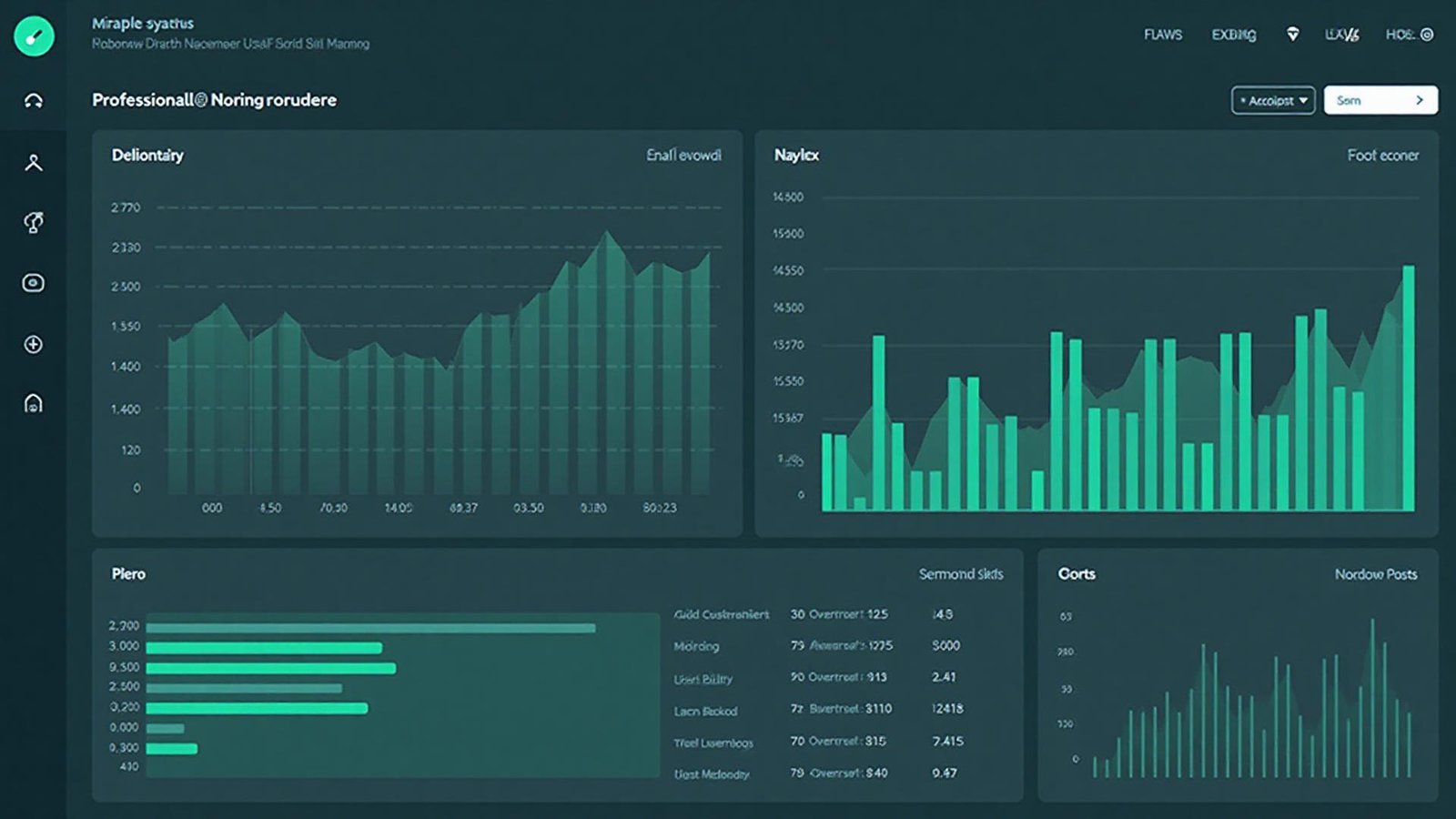Open the user profile icon in the sidebar
Screen dimensions: 1456x819
[x=34, y=163]
